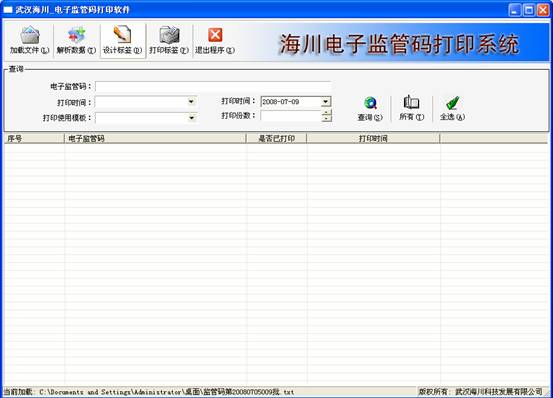The height and width of the screenshot is (398, 553).
Task: Click the 打印时间 table column header
Action: [x=373, y=139]
